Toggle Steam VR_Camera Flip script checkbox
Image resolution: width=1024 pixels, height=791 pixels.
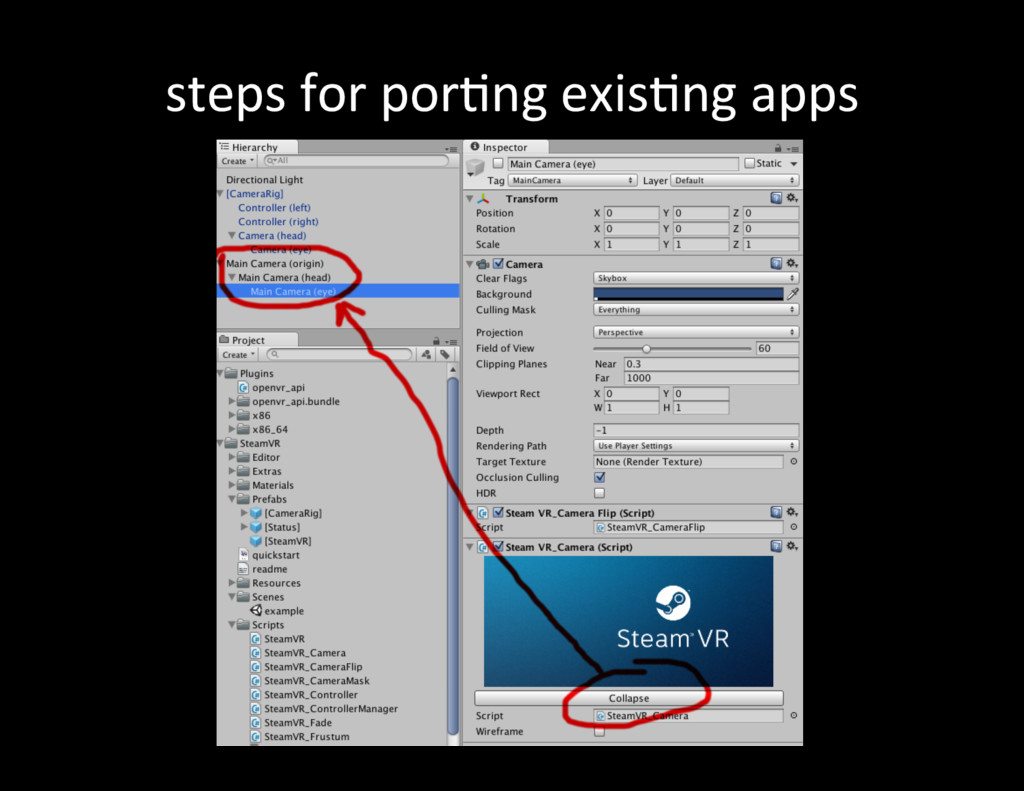pyautogui.click(x=498, y=513)
